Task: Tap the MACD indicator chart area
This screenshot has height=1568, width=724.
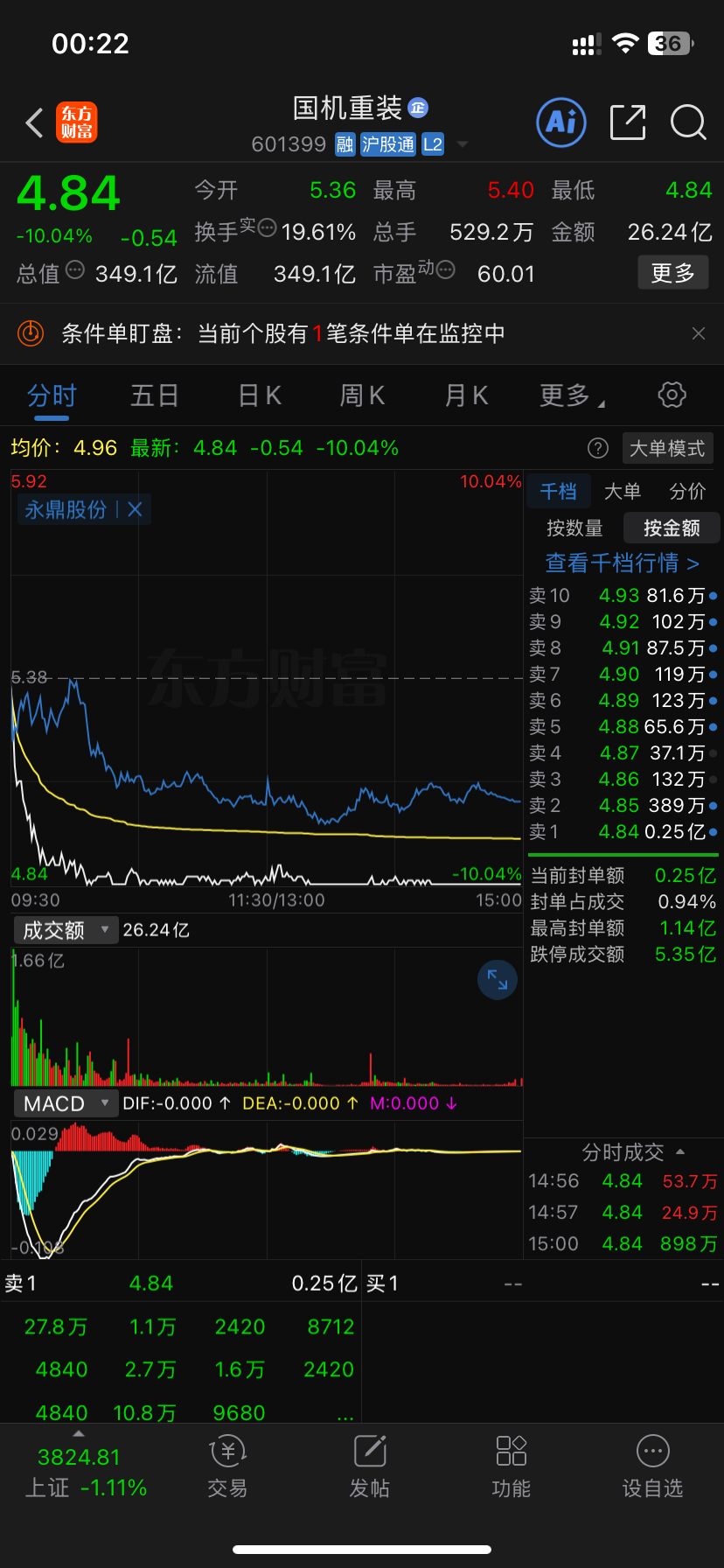Action: click(x=267, y=1188)
